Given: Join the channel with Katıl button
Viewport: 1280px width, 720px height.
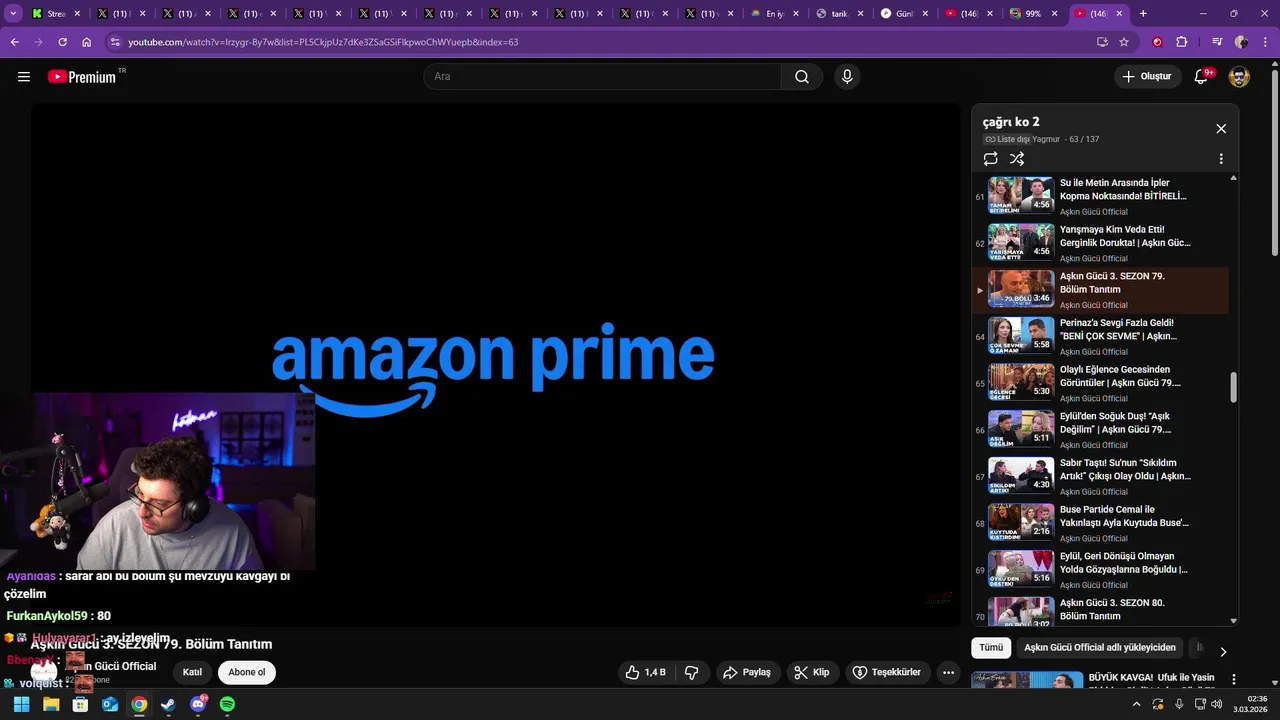Looking at the screenshot, I should pos(192,672).
